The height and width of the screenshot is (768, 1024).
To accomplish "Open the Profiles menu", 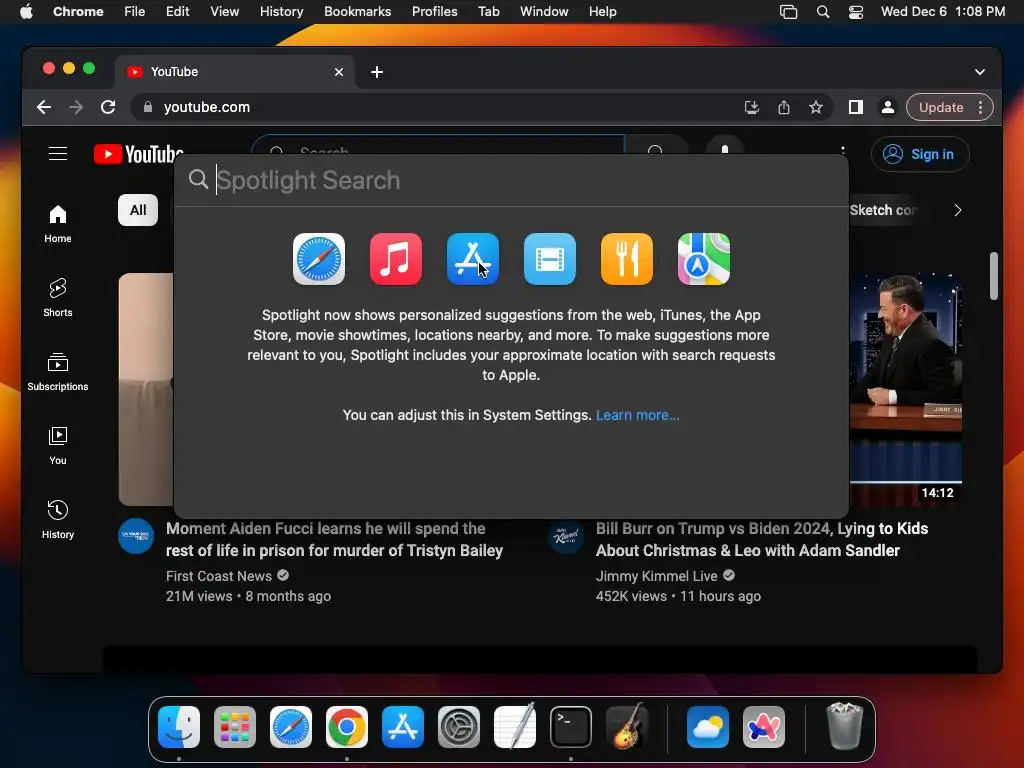I will click(434, 12).
